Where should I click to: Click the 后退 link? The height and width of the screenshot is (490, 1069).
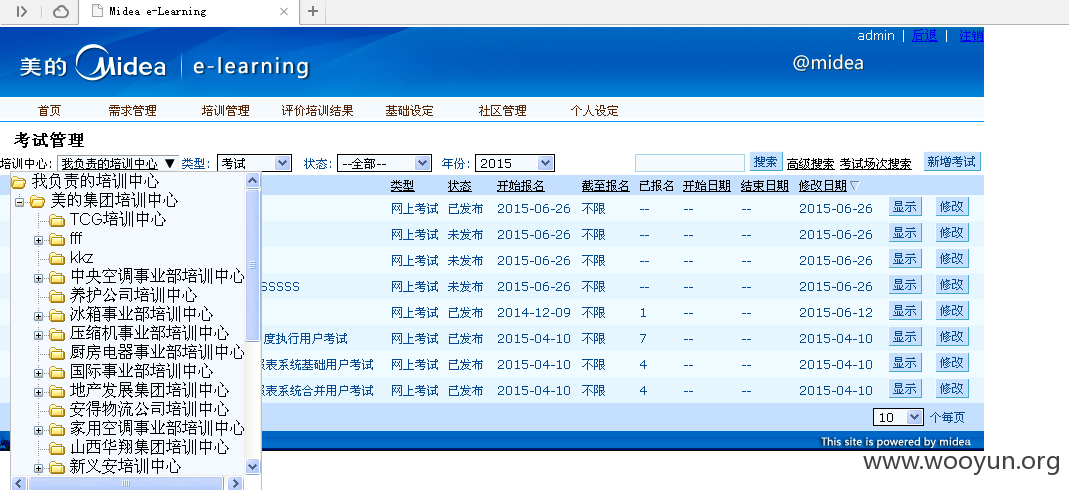pyautogui.click(x=924, y=36)
